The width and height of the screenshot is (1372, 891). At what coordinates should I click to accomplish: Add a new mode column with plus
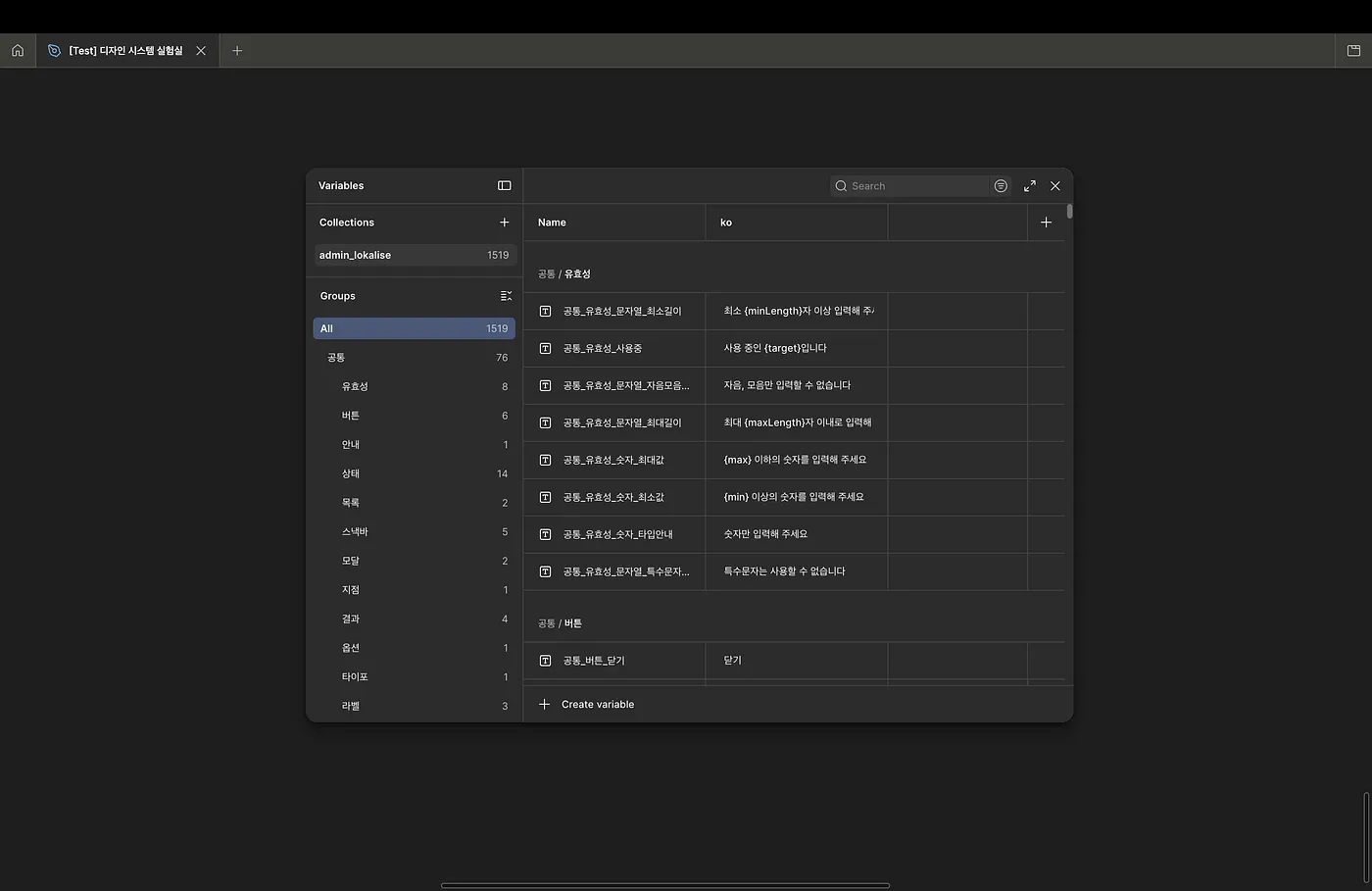click(x=1046, y=223)
